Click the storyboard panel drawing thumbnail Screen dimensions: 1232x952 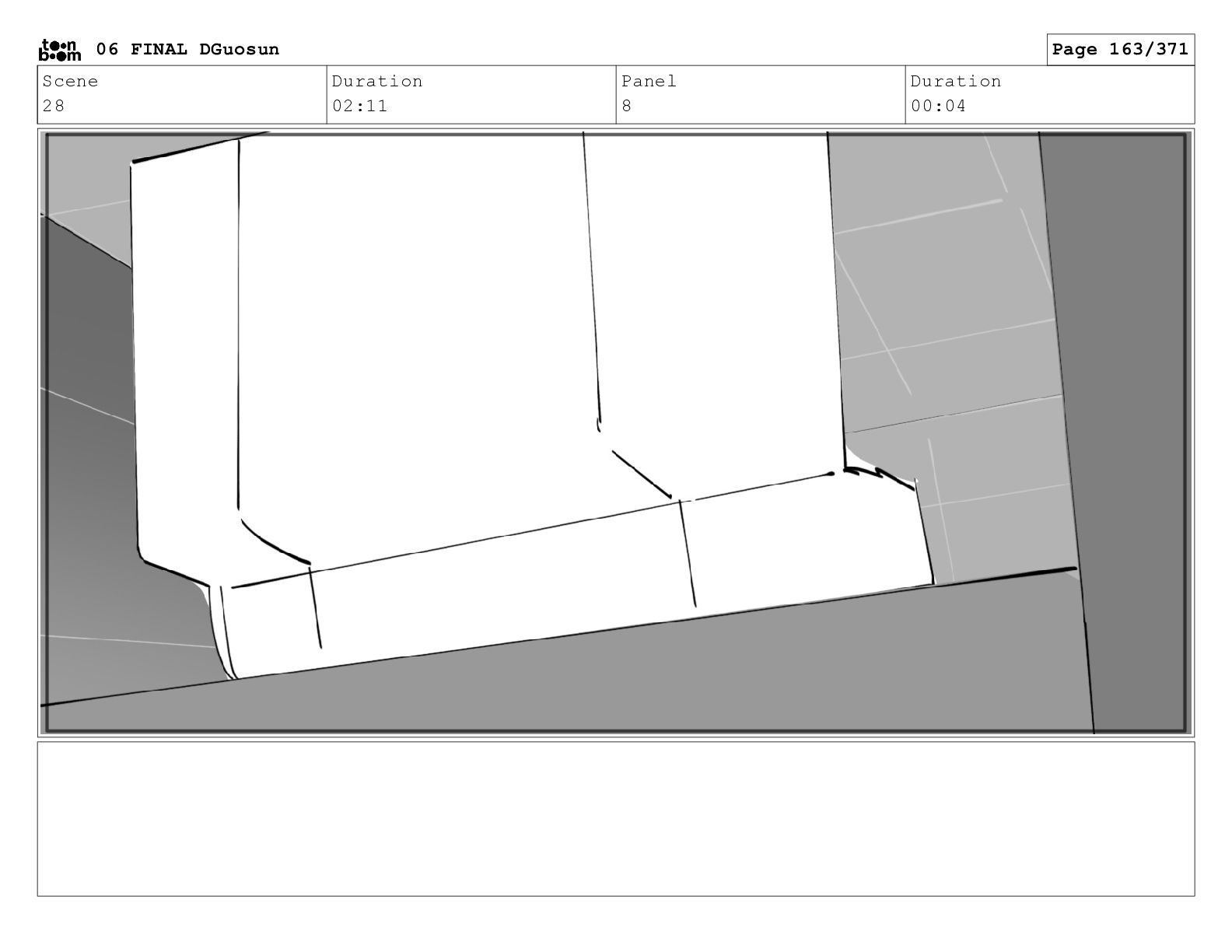[616, 432]
